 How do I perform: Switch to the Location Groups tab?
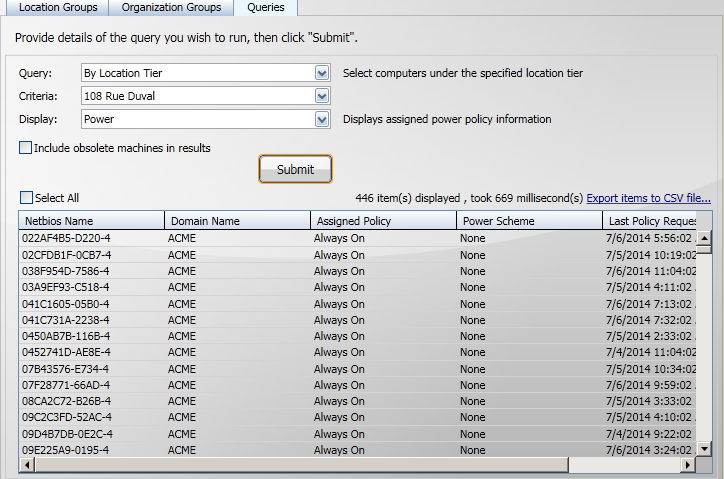[x=58, y=8]
